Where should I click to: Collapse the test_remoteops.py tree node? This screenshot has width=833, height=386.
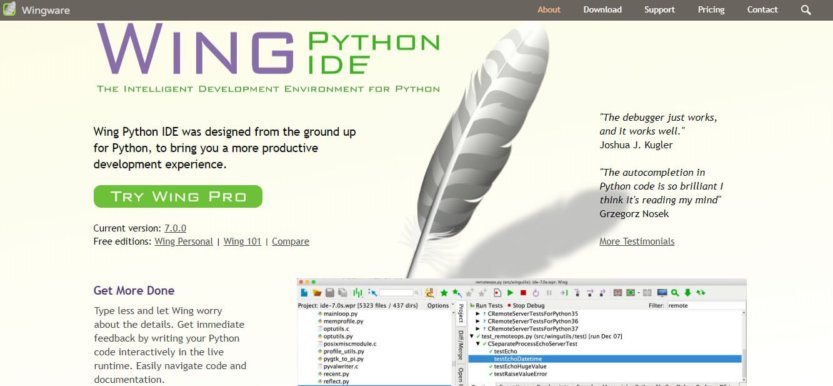point(472,336)
